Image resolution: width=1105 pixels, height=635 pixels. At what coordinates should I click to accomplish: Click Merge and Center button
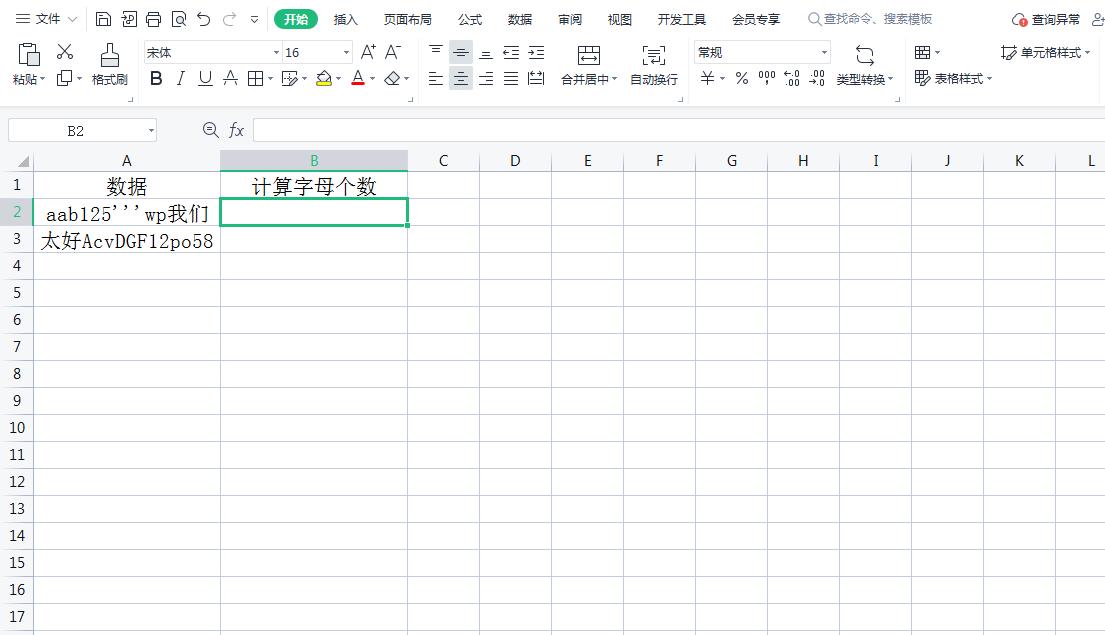pos(588,65)
